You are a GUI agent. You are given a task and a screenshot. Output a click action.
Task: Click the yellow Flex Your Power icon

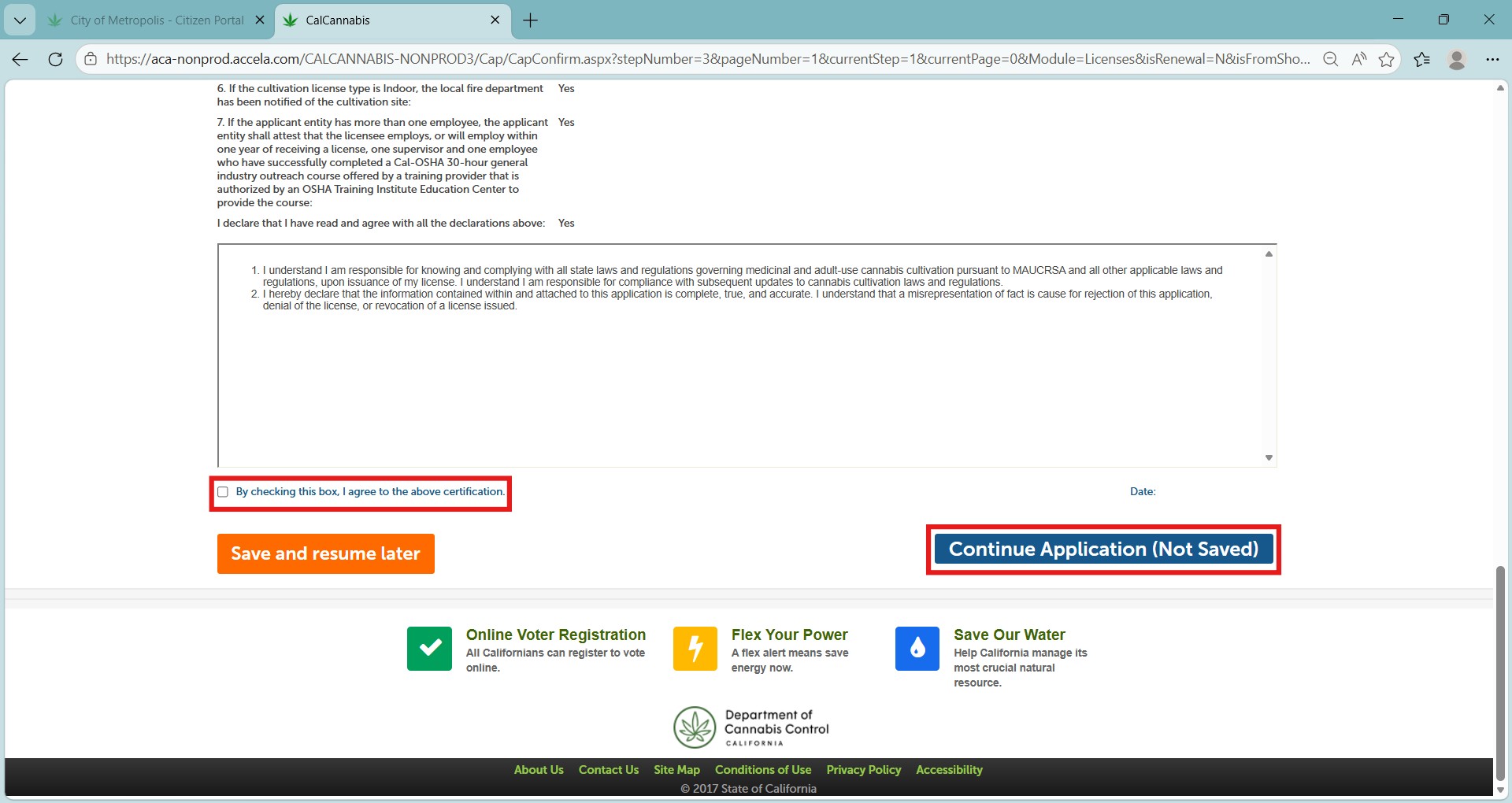click(x=695, y=649)
